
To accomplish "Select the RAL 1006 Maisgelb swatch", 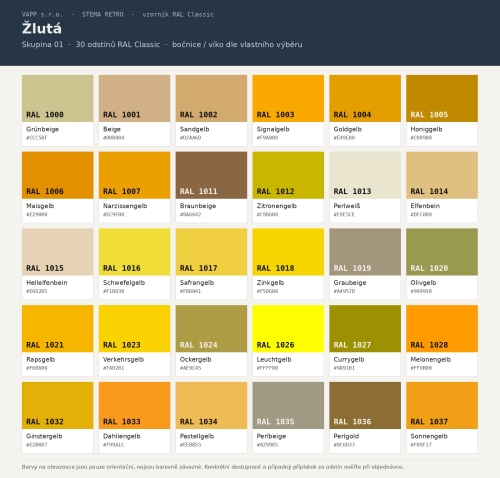I will tap(58, 187).
